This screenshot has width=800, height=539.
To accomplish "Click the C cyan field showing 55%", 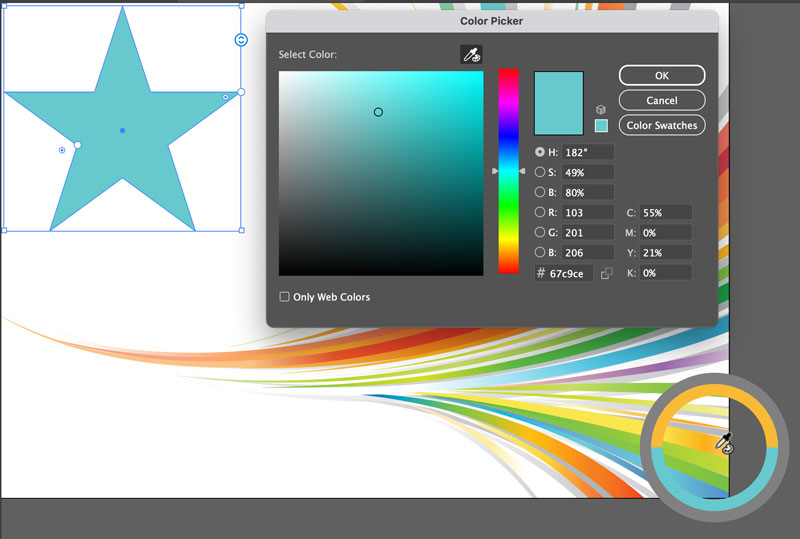I will coord(665,212).
